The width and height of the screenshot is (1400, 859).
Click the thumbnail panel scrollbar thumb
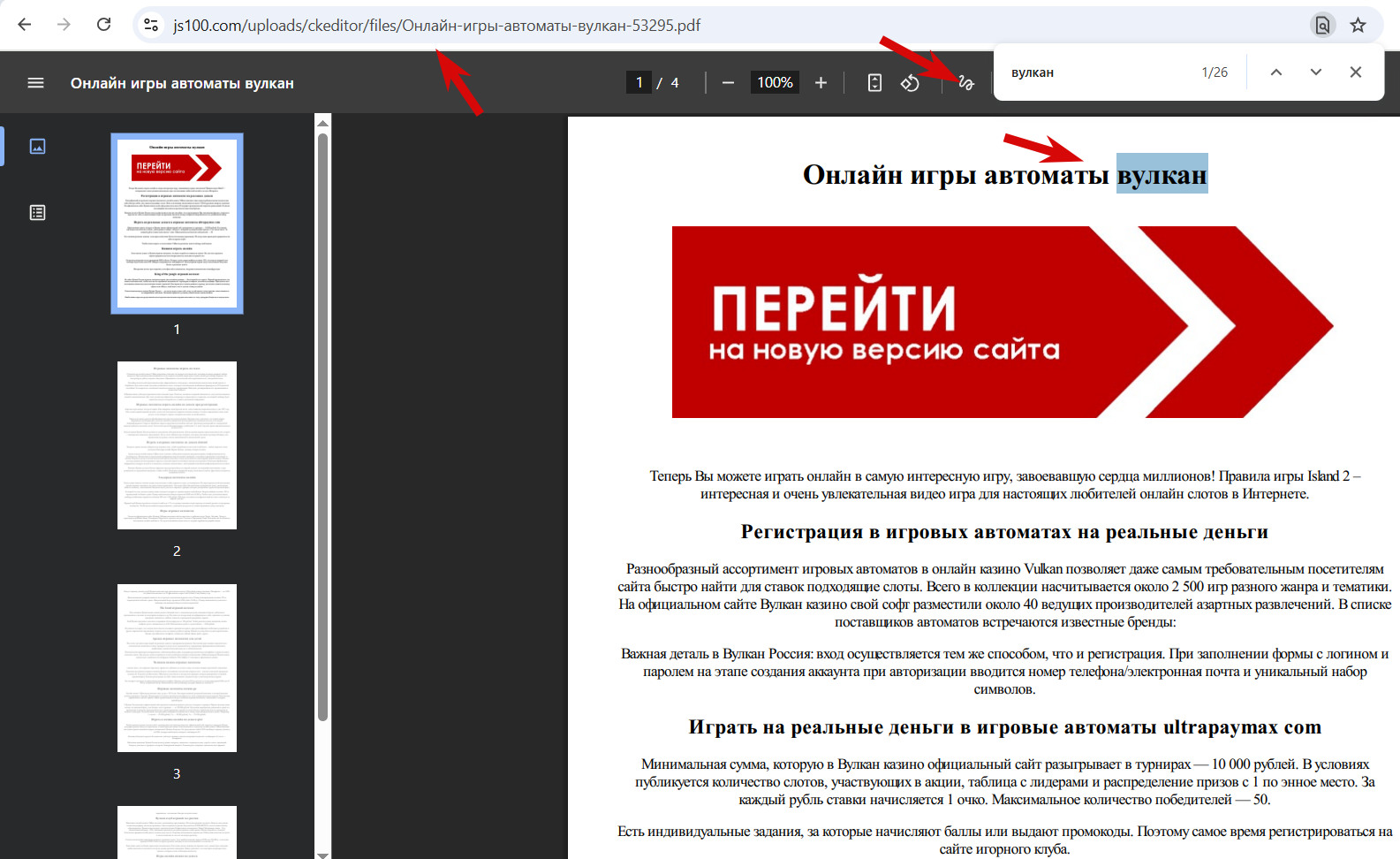[322, 427]
